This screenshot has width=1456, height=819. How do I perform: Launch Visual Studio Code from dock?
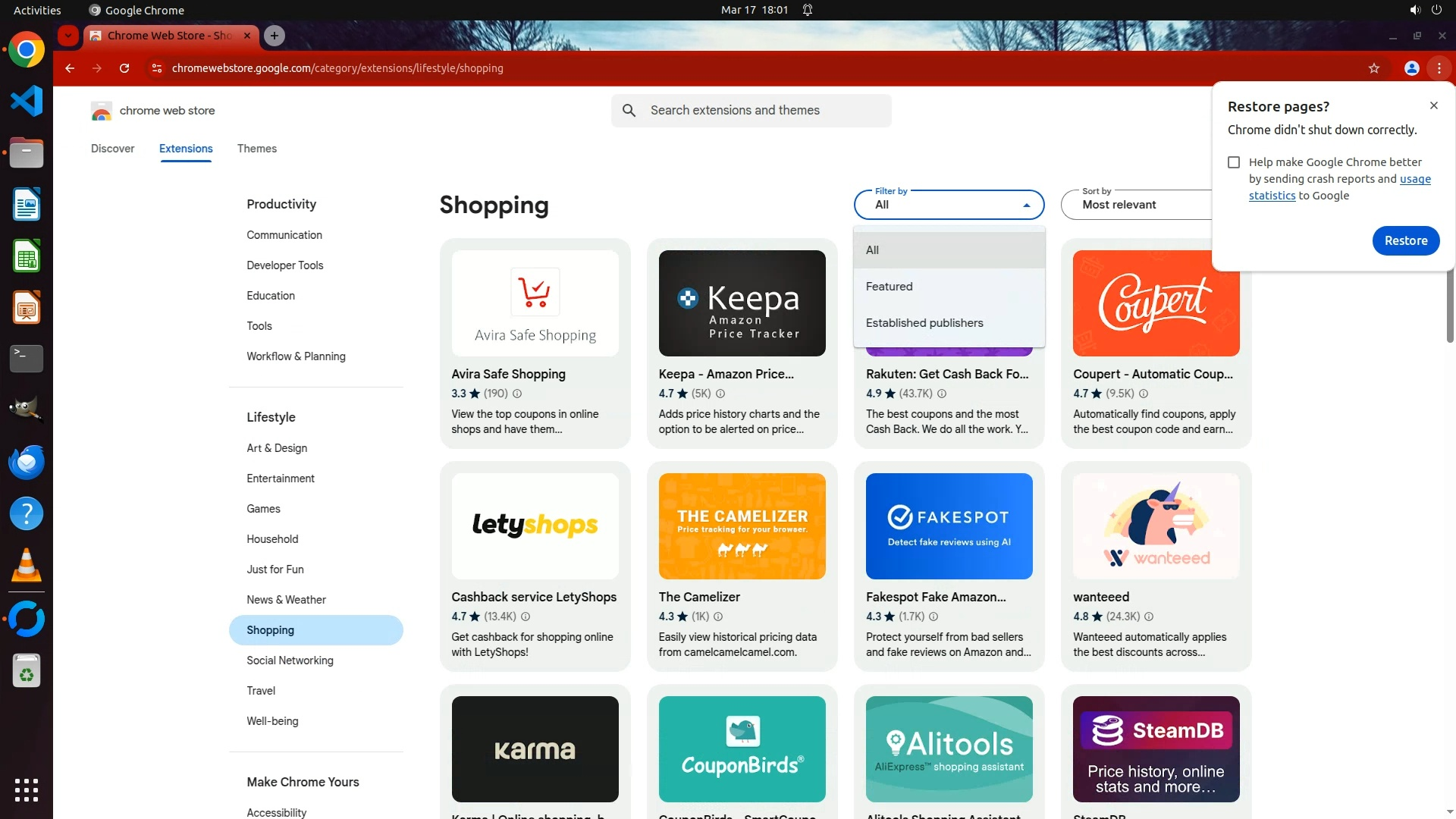point(27,101)
